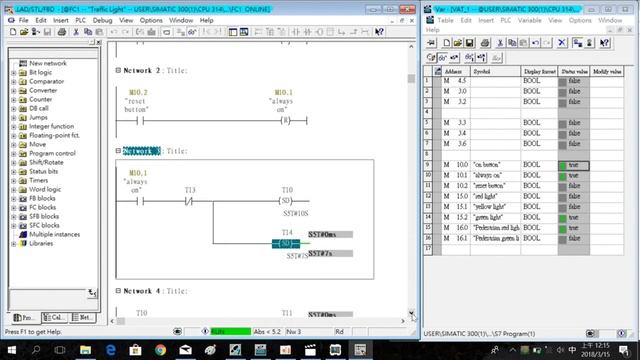This screenshot has height=360, width=640.
Task: Switch to the Net... tab below the catalog
Action: coord(83,317)
